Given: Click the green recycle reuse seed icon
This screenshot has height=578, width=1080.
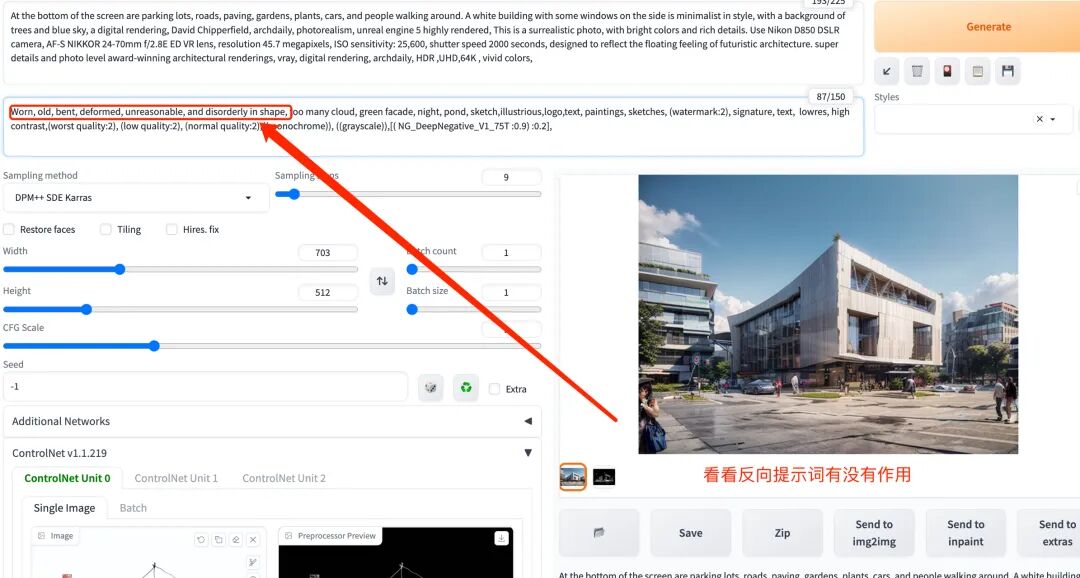Looking at the screenshot, I should pos(466,388).
